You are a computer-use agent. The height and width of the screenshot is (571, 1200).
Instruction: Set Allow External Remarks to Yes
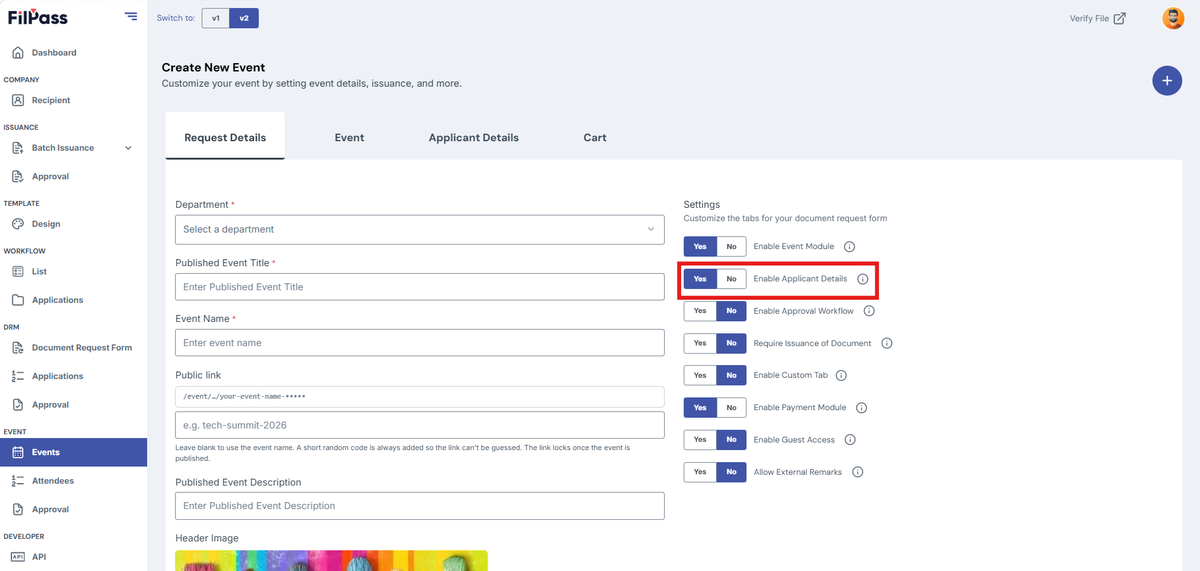tap(700, 472)
